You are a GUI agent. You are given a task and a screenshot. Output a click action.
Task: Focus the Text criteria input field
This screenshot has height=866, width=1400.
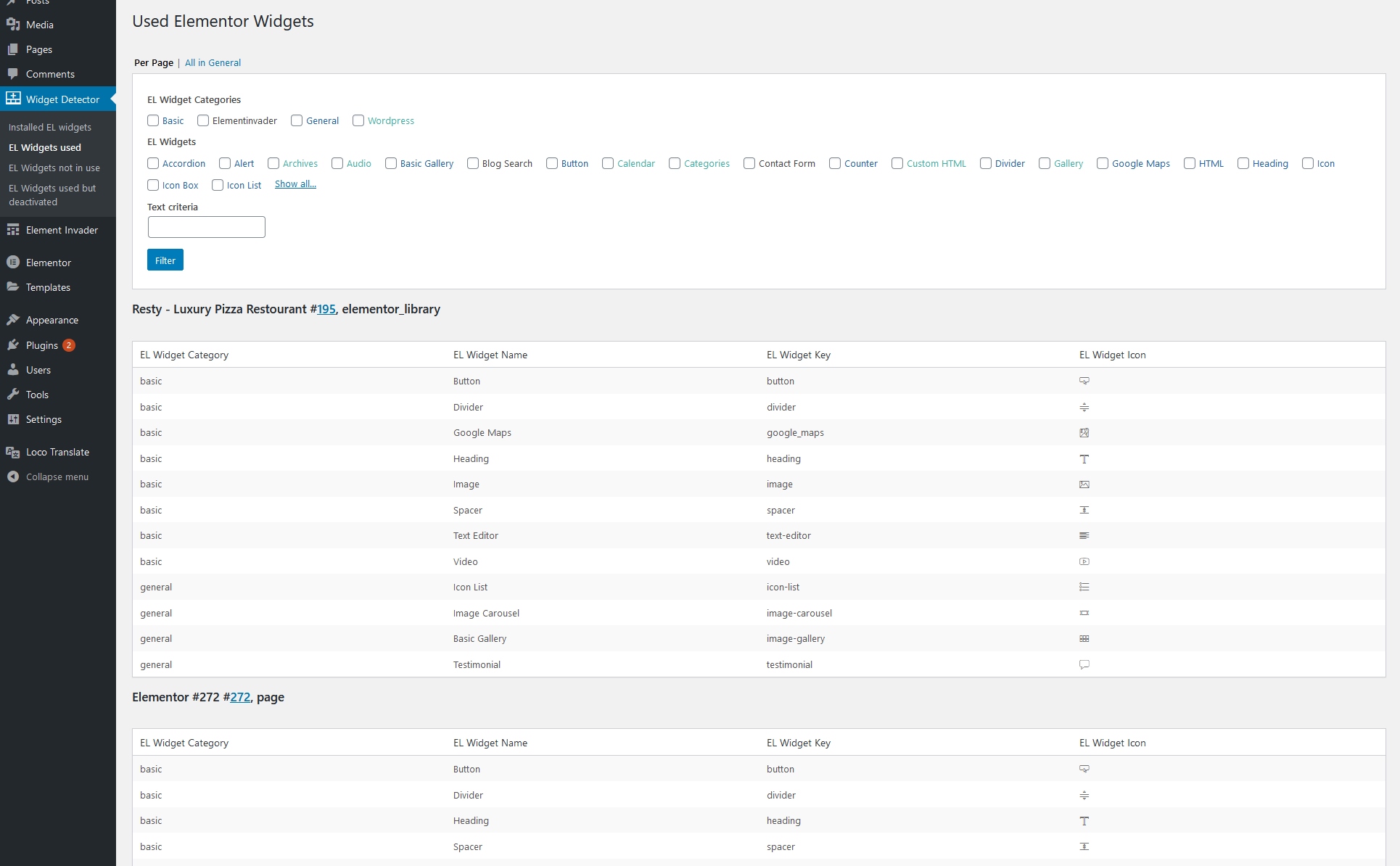click(207, 227)
